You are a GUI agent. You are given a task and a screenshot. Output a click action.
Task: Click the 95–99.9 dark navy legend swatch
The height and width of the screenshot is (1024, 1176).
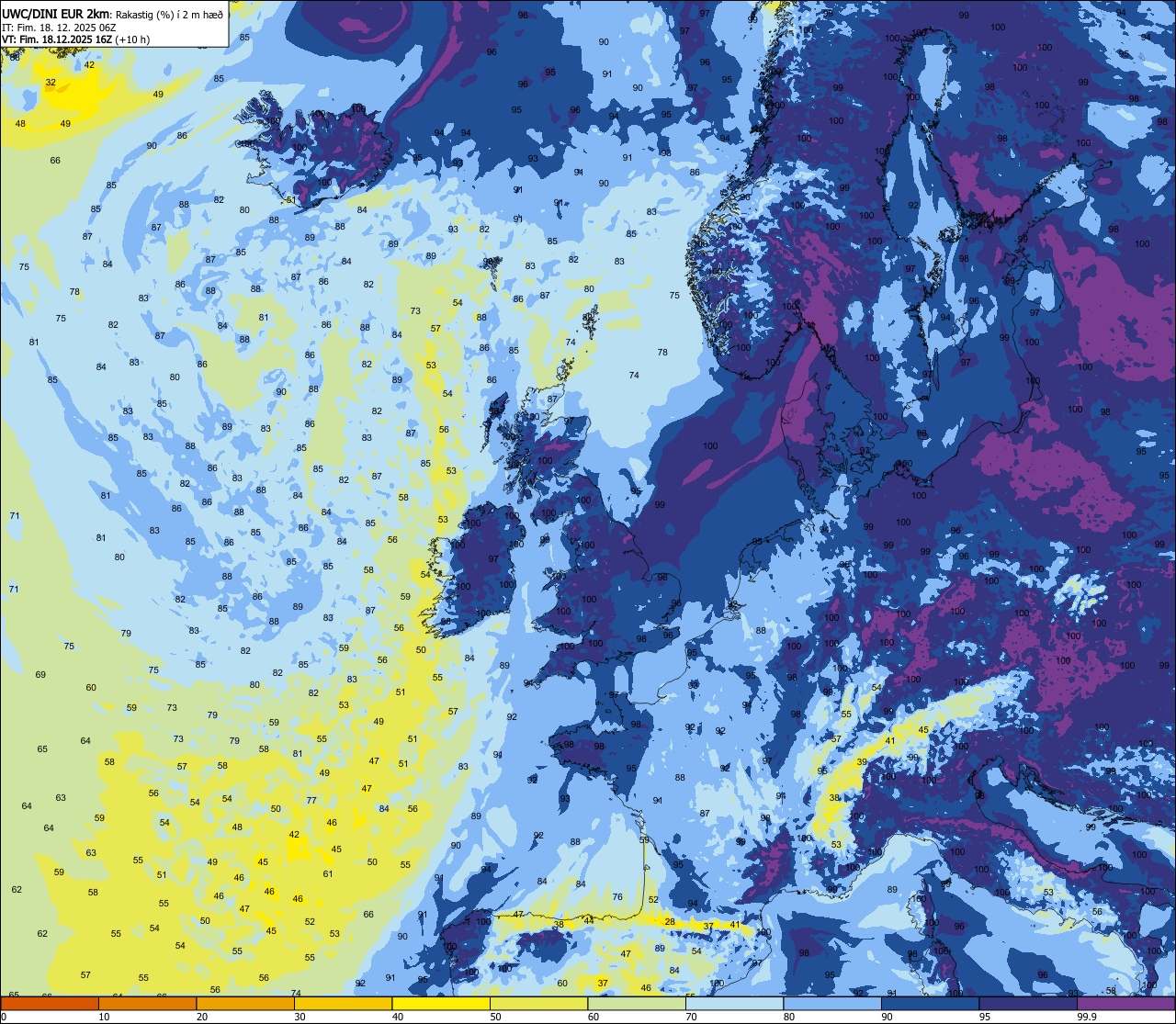pyautogui.click(x=1028, y=1003)
